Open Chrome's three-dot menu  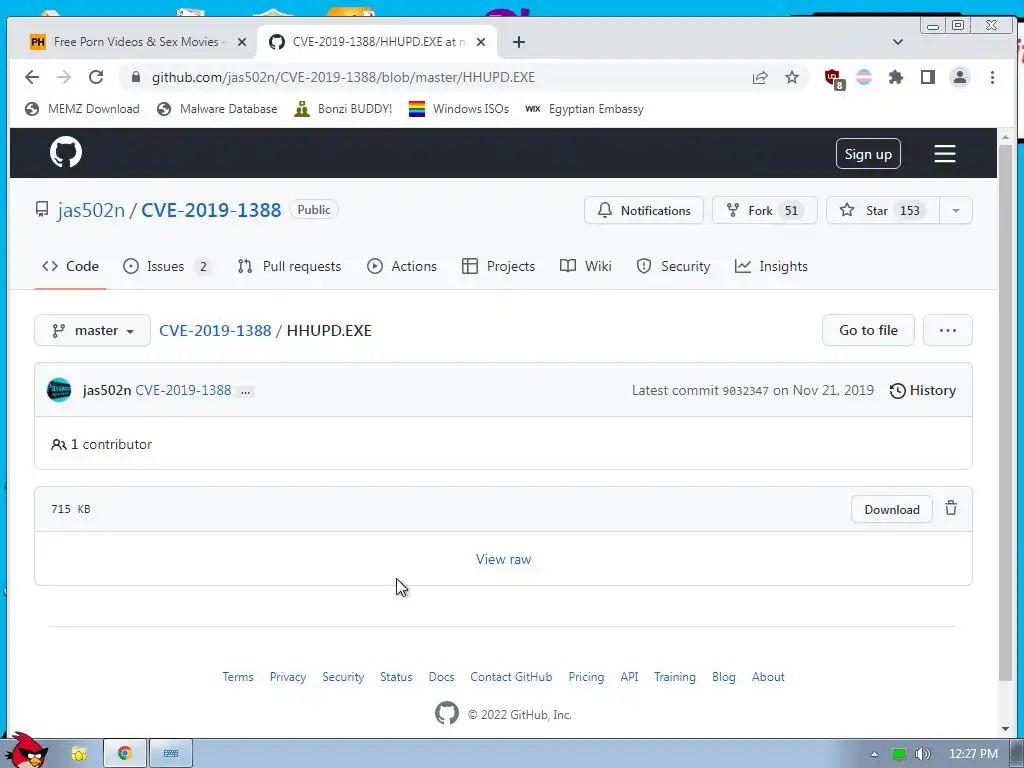992,77
